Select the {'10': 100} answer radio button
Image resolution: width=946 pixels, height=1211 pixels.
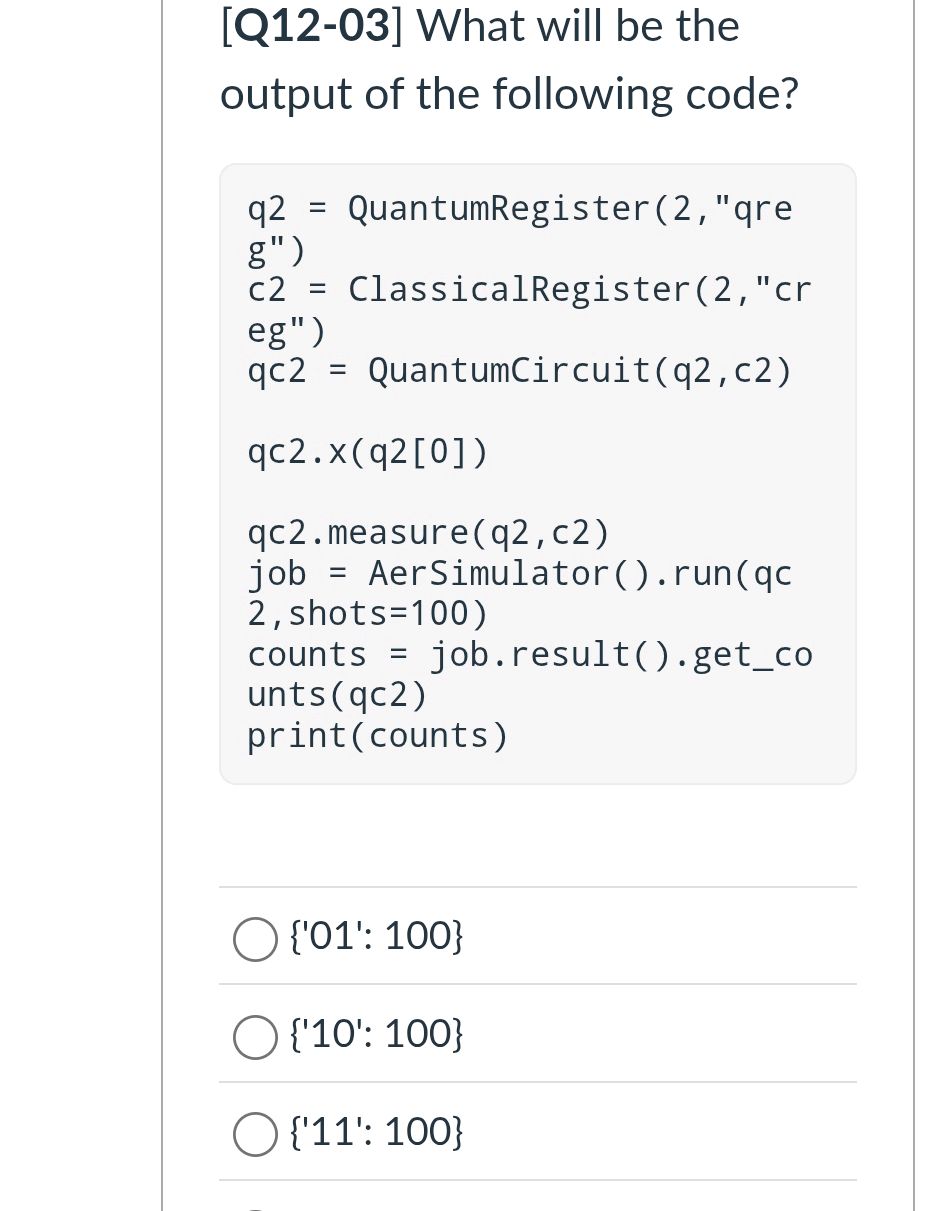[255, 1036]
